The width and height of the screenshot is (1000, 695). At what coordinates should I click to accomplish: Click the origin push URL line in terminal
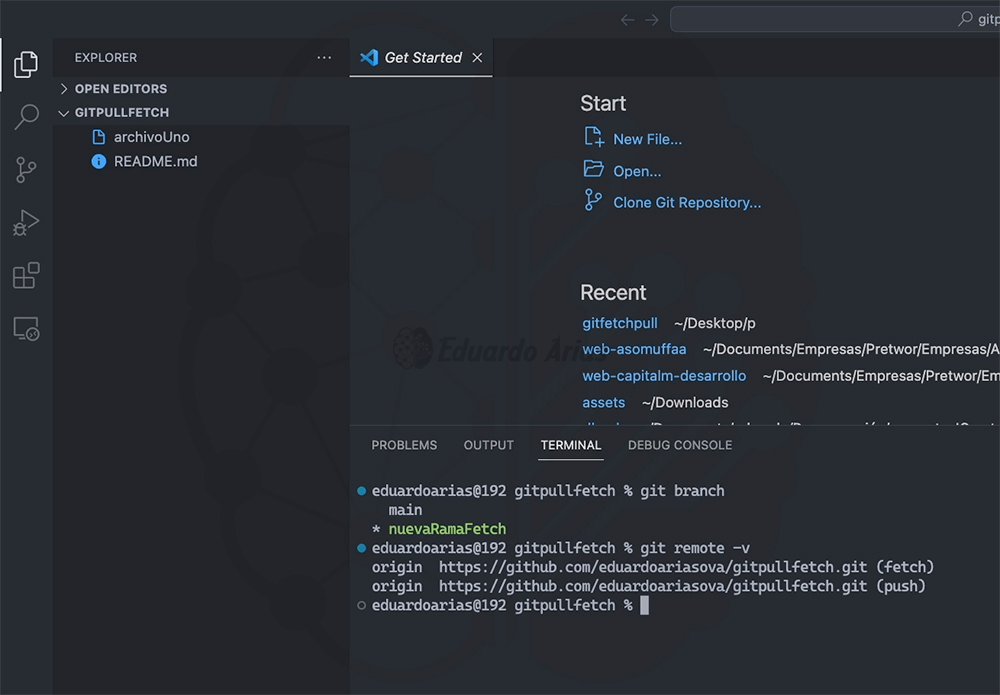pyautogui.click(x=649, y=586)
